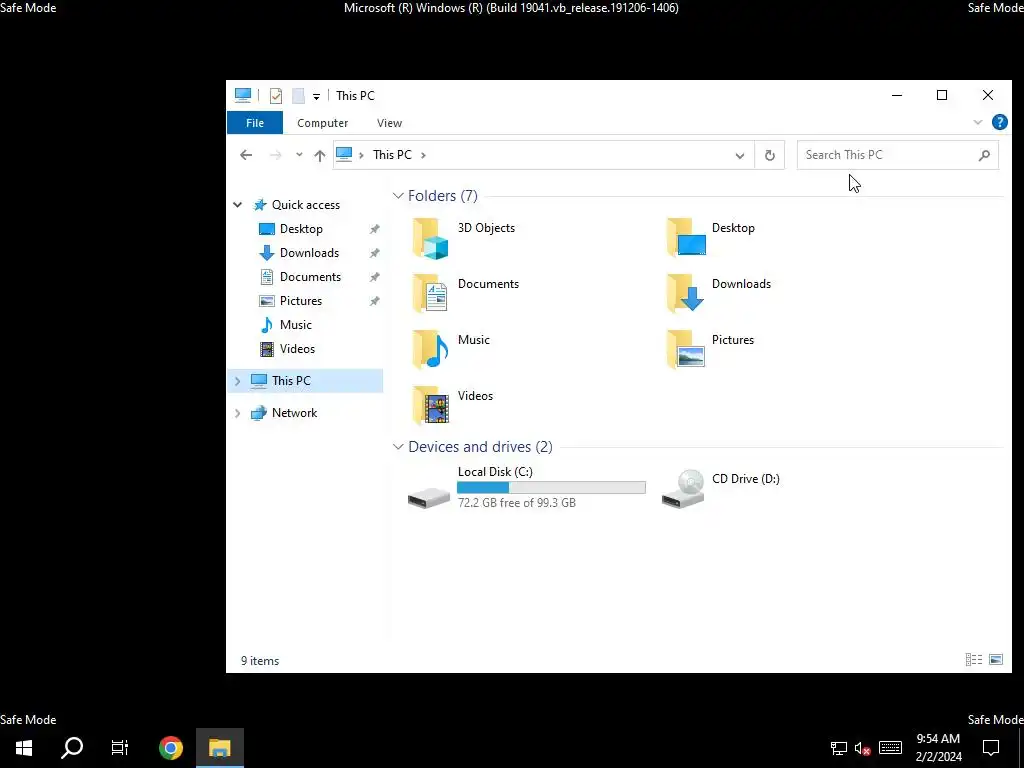The image size is (1024, 768).
Task: Select Videos under Quick access
Action: [297, 349]
